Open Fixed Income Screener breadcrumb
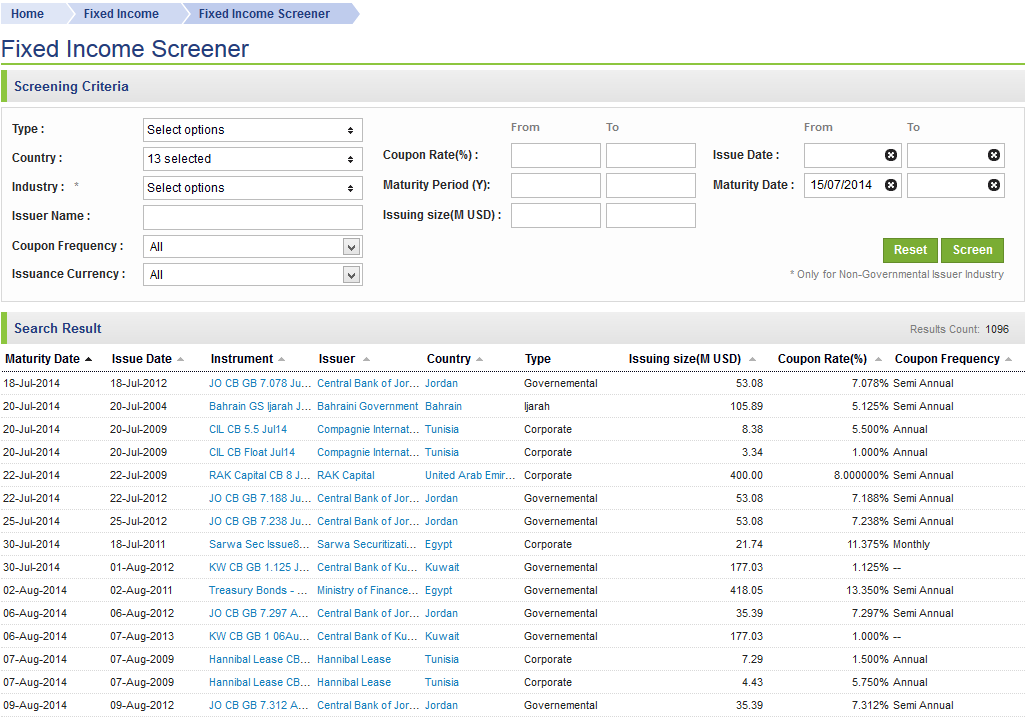Image resolution: width=1025 pixels, height=723 pixels. [x=264, y=14]
